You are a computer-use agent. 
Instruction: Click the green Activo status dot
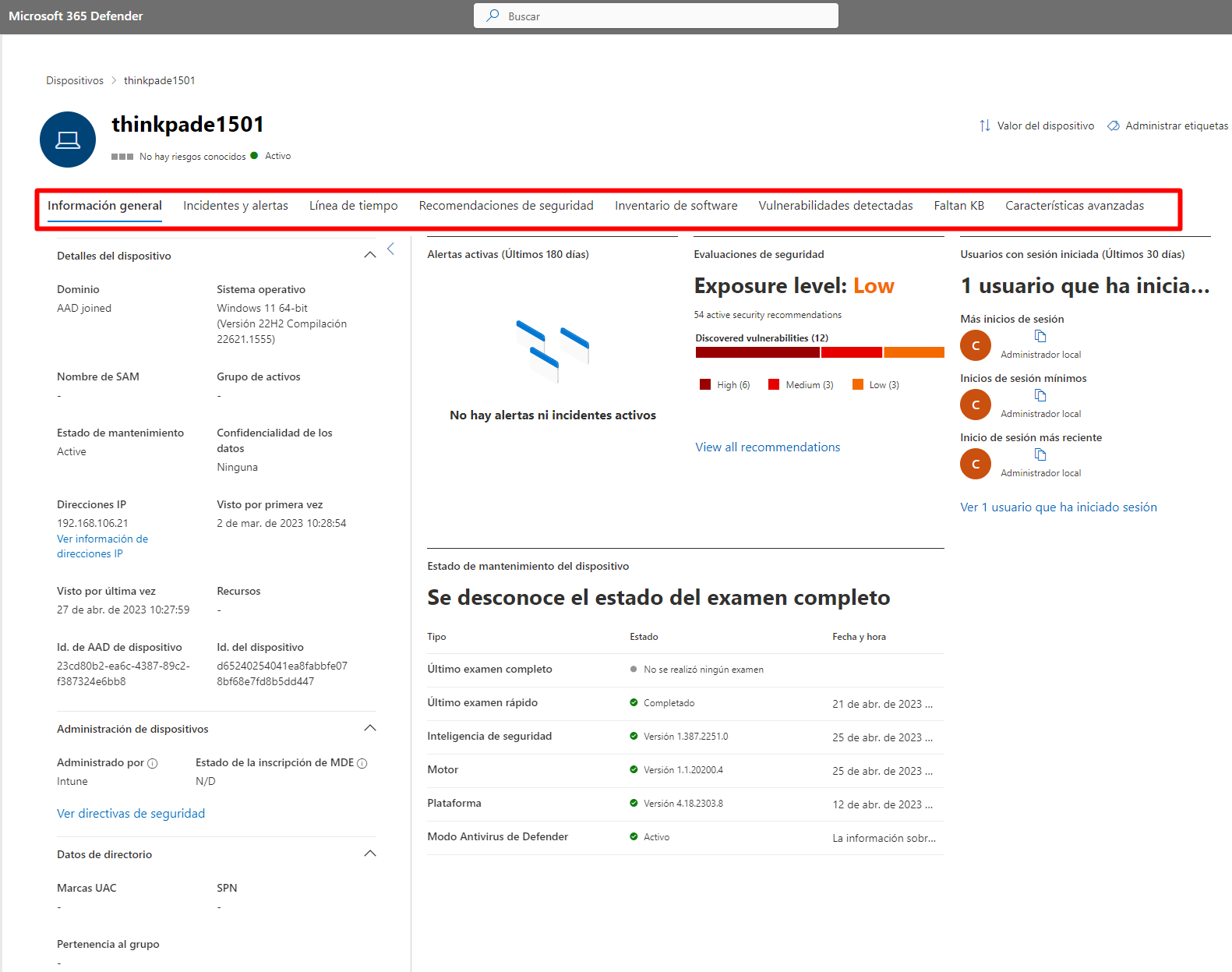coord(254,155)
